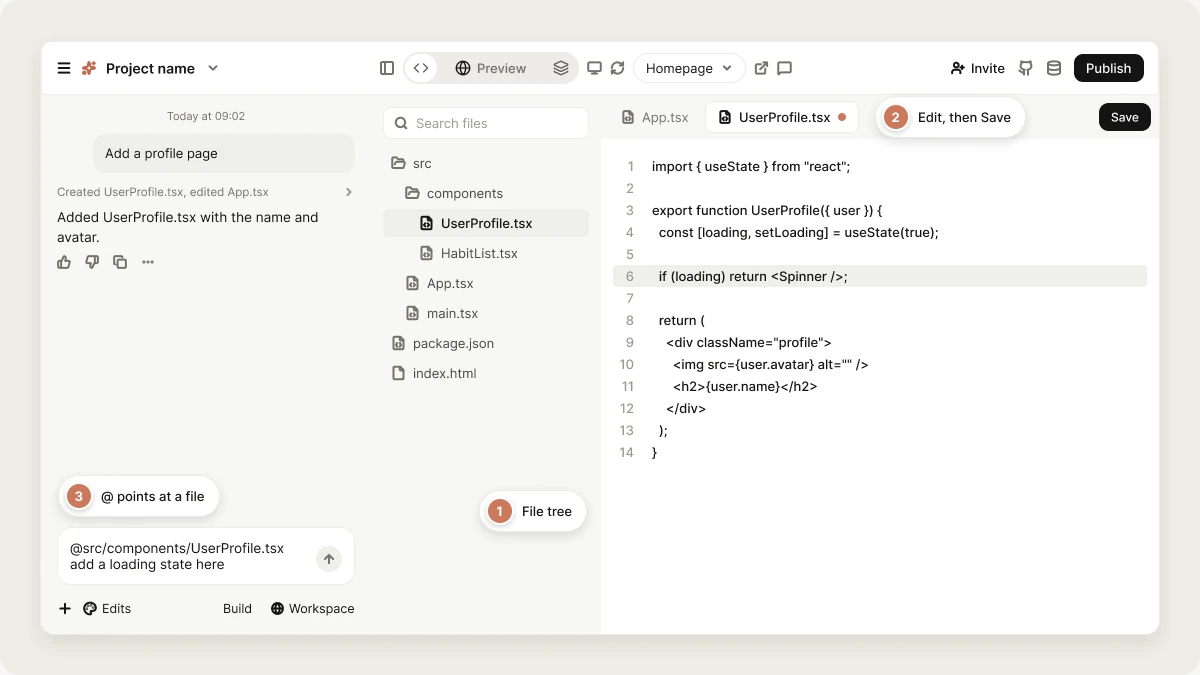Publish the project
The image size is (1200, 675).
tap(1108, 68)
